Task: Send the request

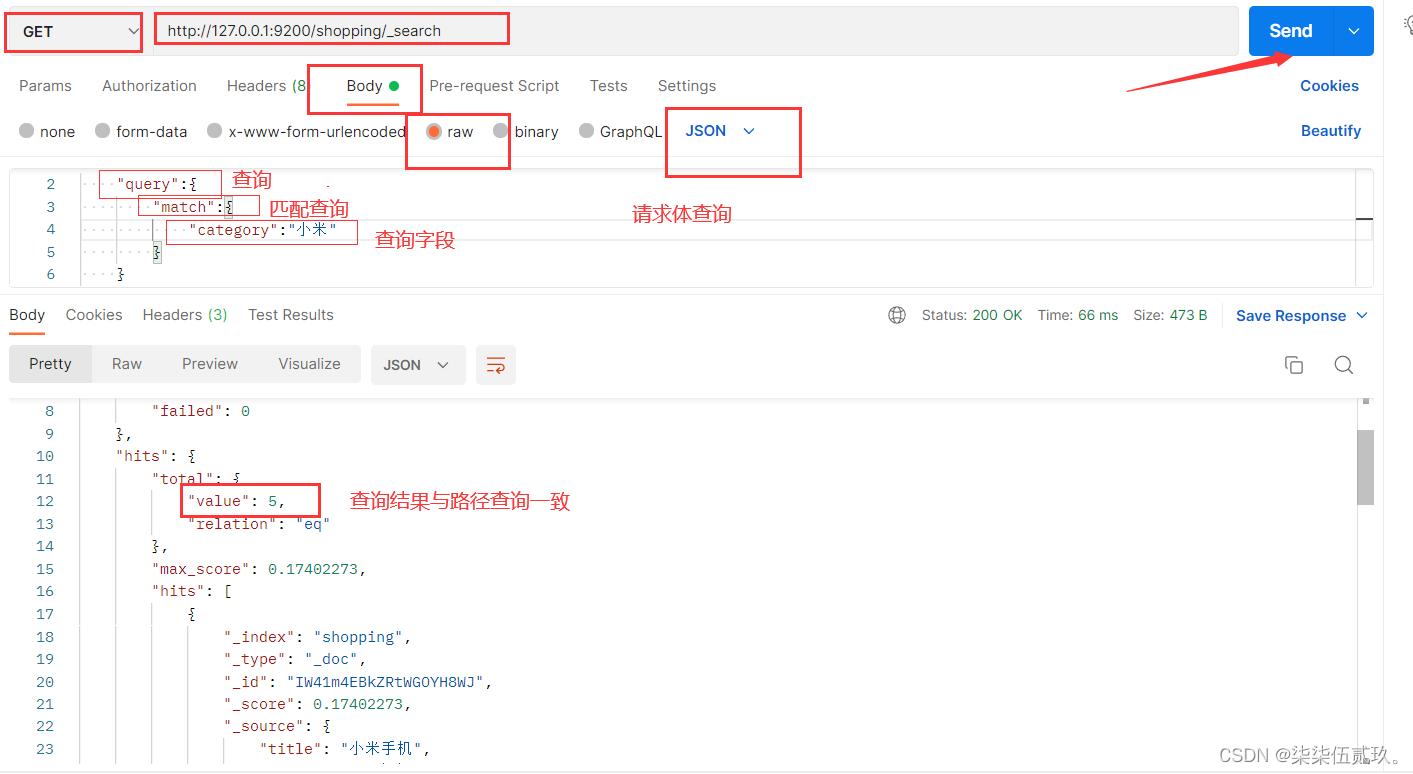Action: (1291, 31)
